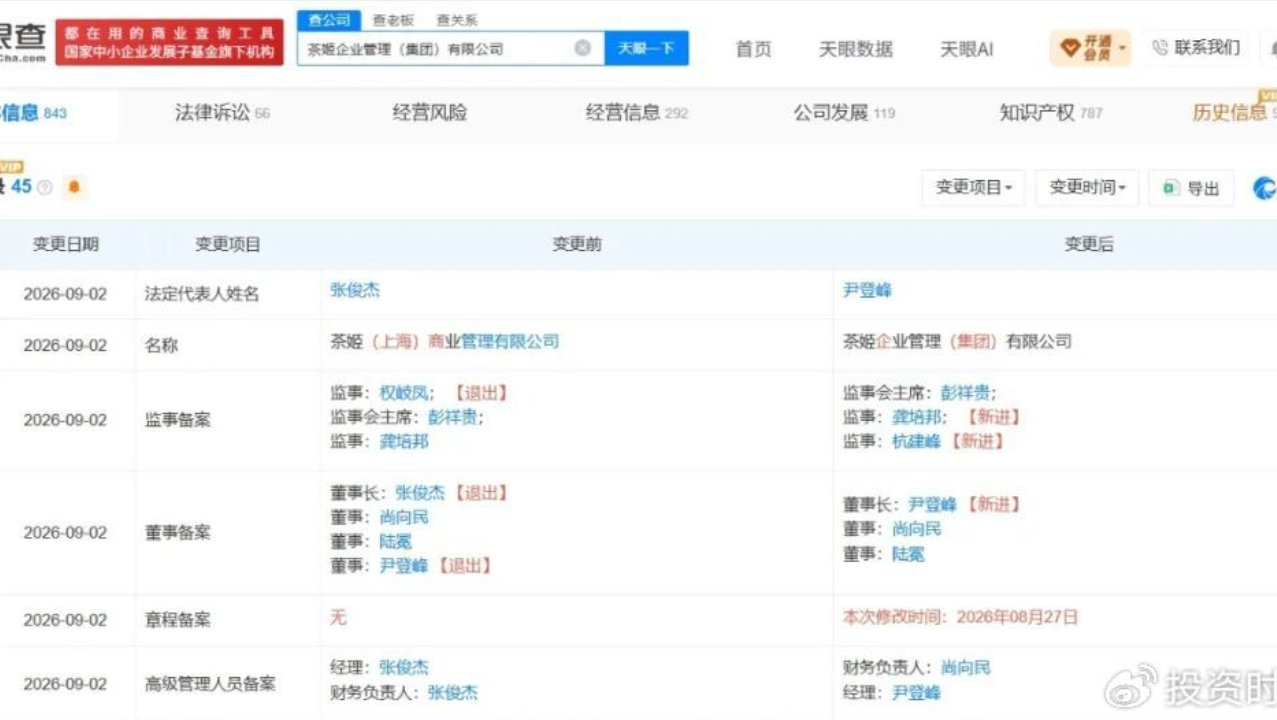1277x720 pixels.
Task: Click the 本次修改时间 2026年08月27日 text
Action: click(x=960, y=617)
